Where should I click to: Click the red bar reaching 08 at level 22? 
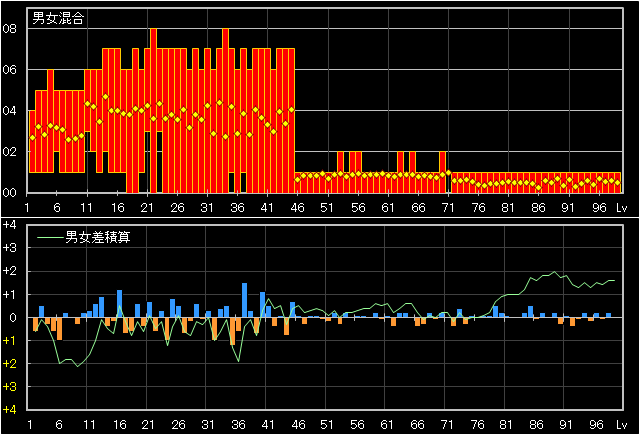coord(153,111)
